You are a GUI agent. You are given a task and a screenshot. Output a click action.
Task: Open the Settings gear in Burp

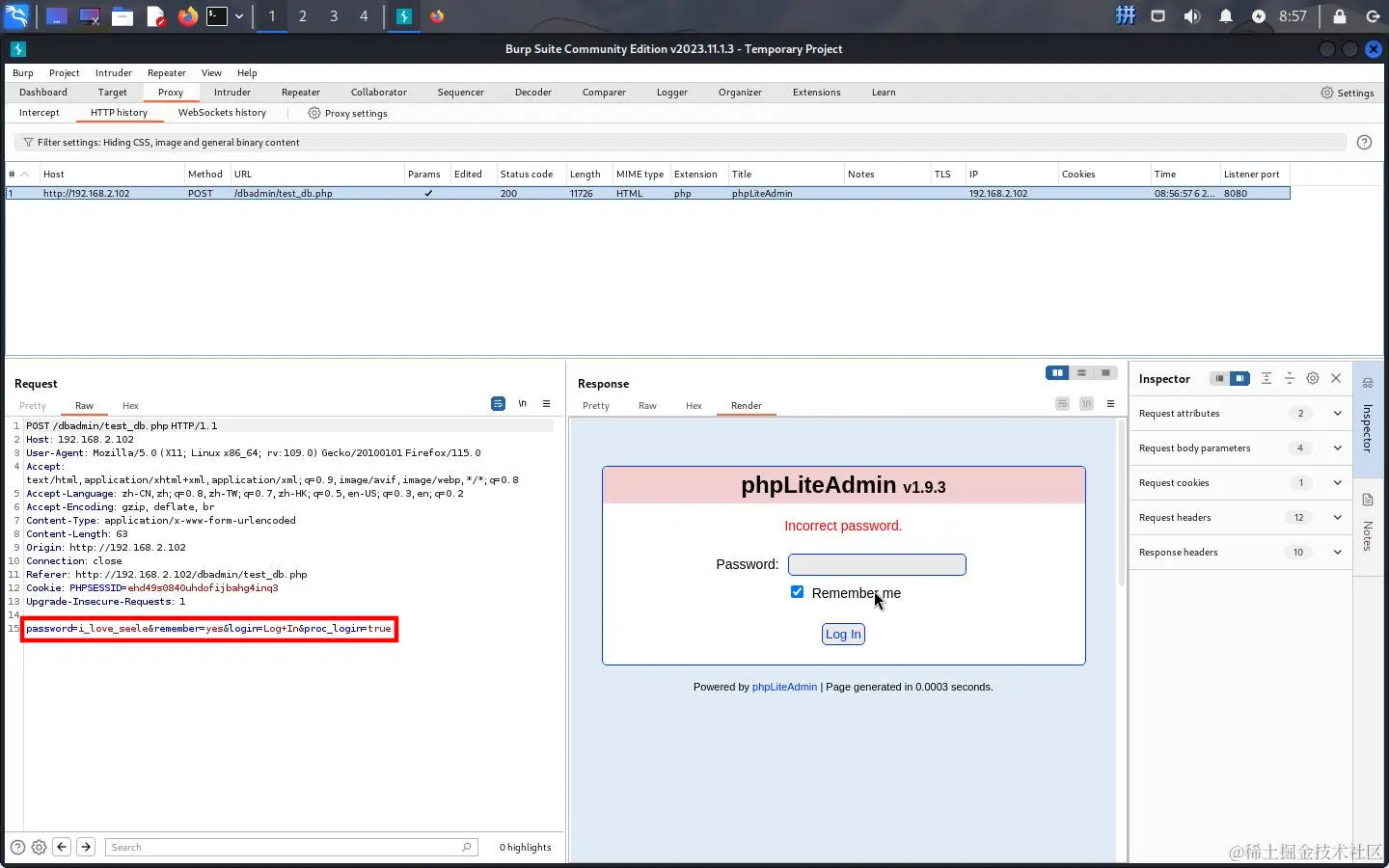(x=1348, y=93)
